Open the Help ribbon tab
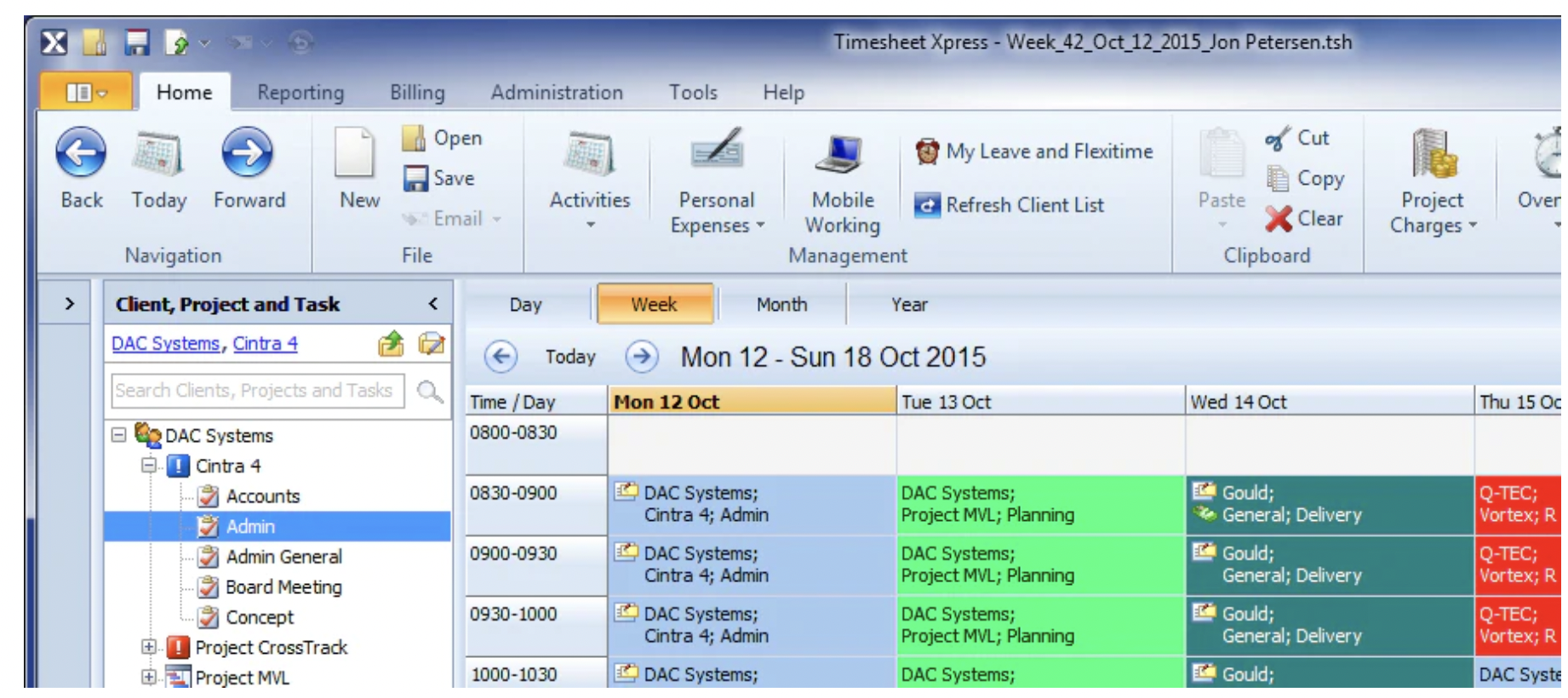 coord(783,92)
